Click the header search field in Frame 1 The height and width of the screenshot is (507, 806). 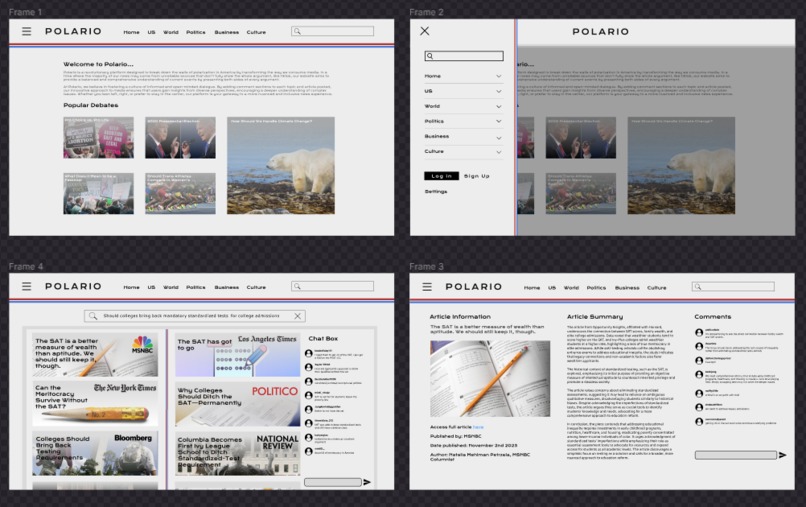point(333,31)
